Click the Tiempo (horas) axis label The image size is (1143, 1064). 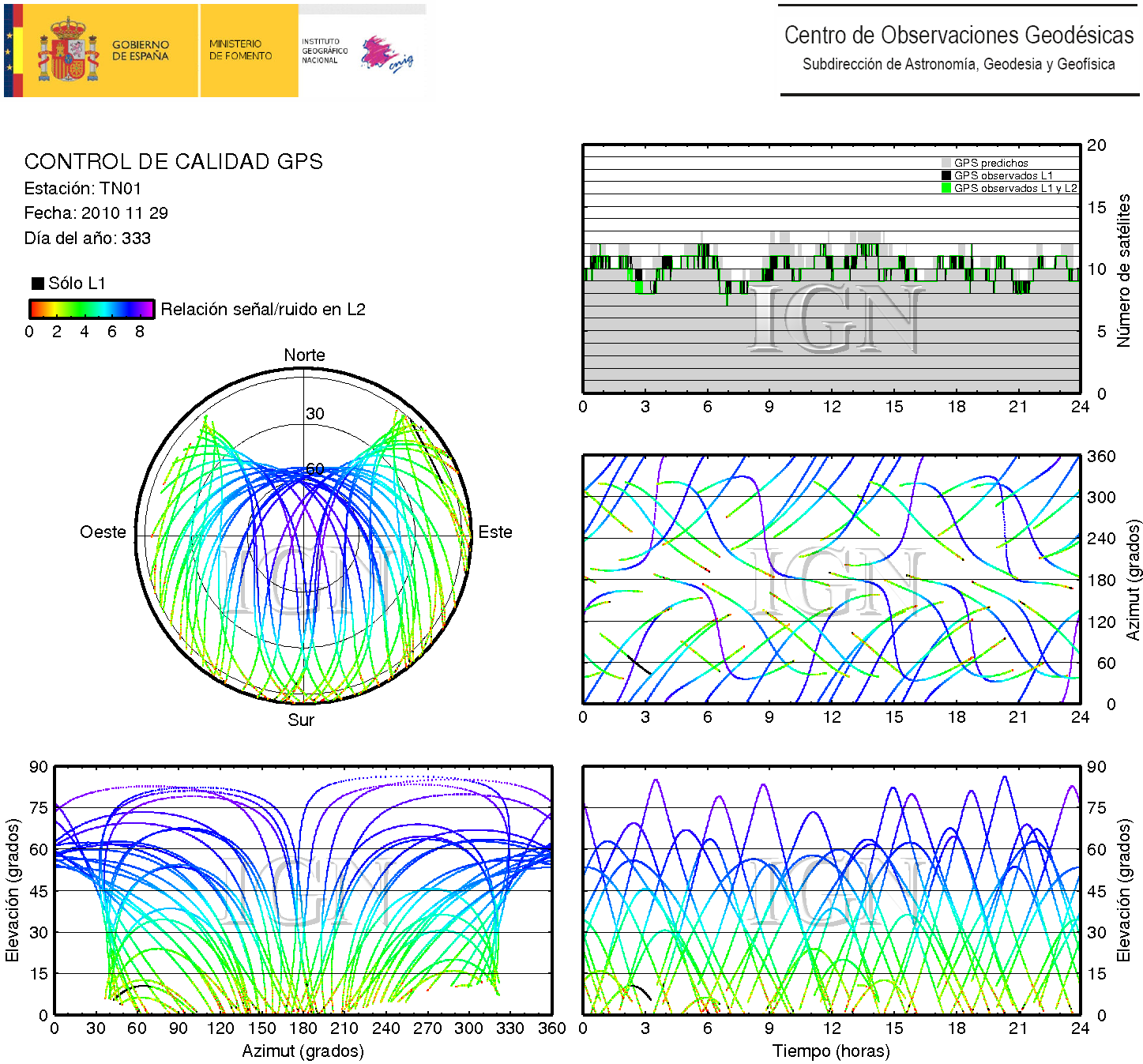point(831,1051)
